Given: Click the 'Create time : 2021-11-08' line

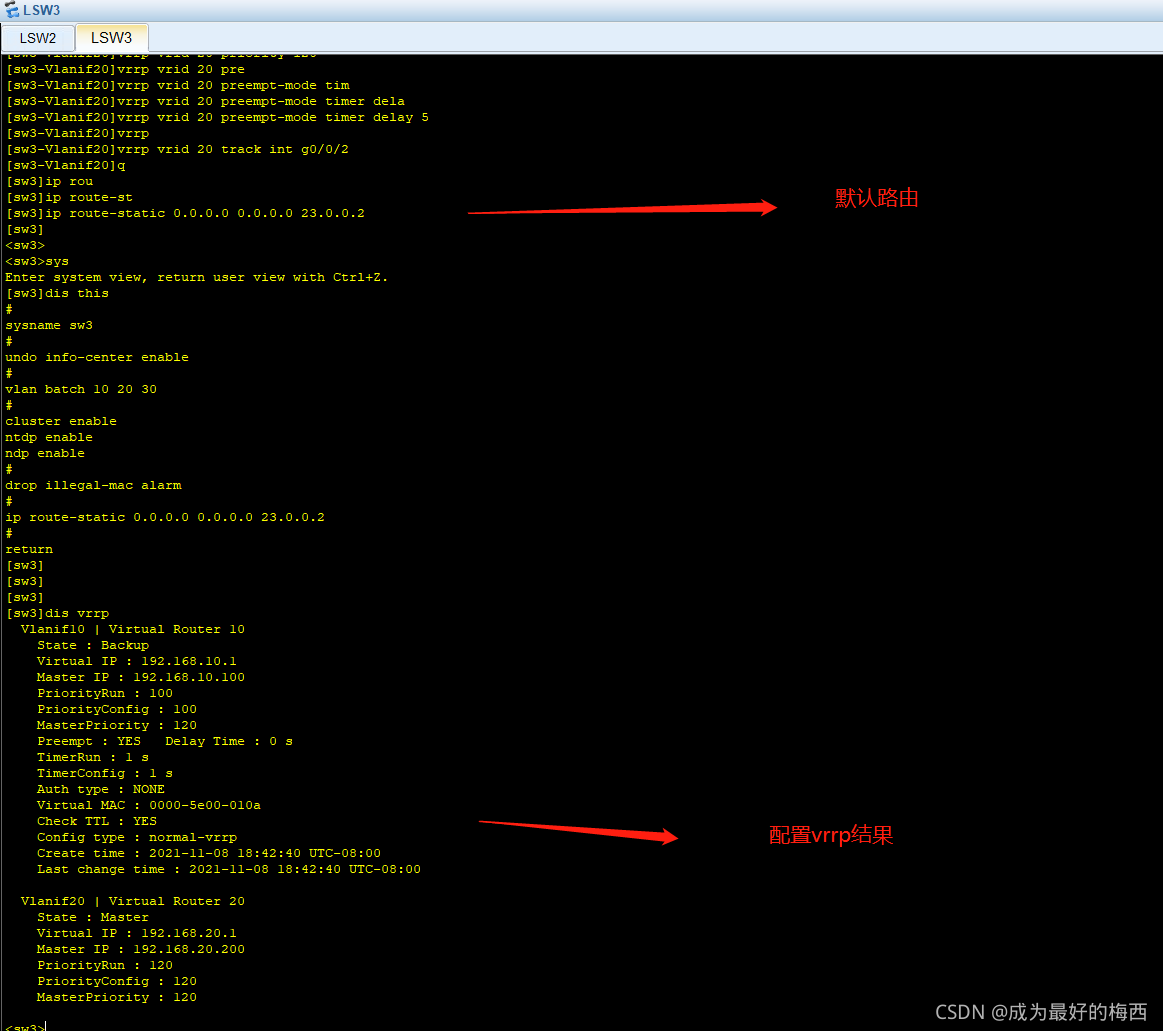Looking at the screenshot, I should coord(208,853).
